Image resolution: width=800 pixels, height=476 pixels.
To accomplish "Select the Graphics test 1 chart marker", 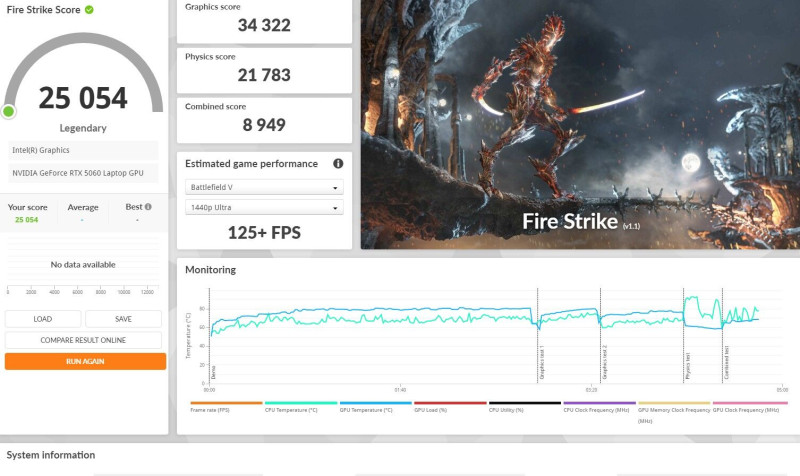I will (x=542, y=363).
